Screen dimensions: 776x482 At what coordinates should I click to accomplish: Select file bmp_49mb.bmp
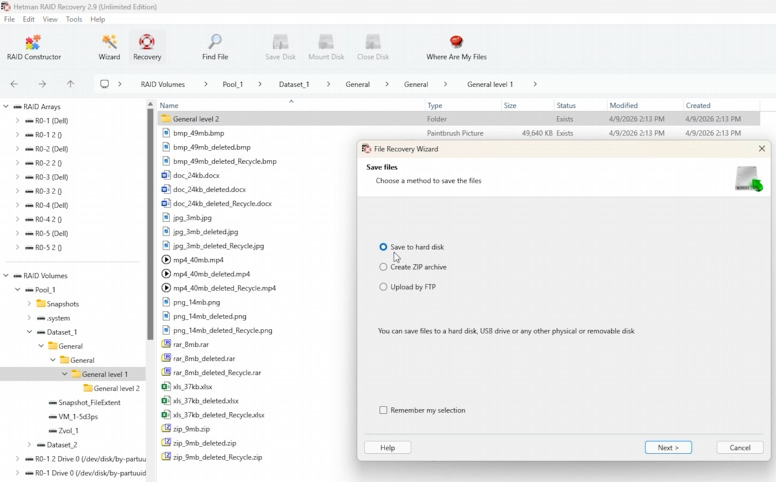tap(198, 133)
